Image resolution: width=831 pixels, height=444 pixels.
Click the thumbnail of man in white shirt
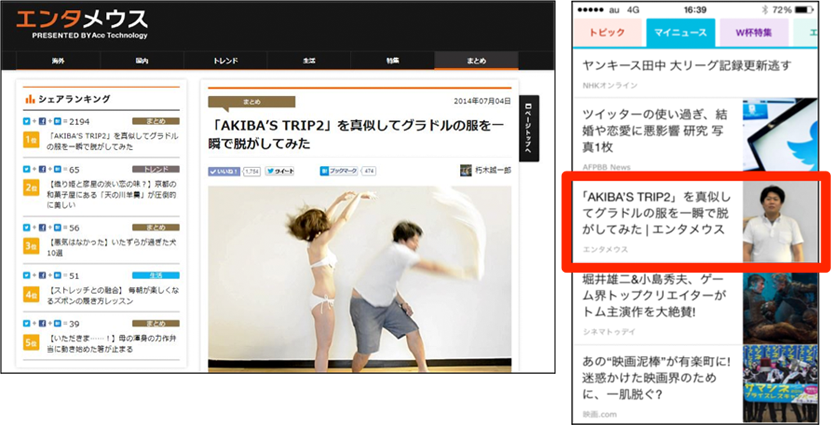click(x=780, y=221)
